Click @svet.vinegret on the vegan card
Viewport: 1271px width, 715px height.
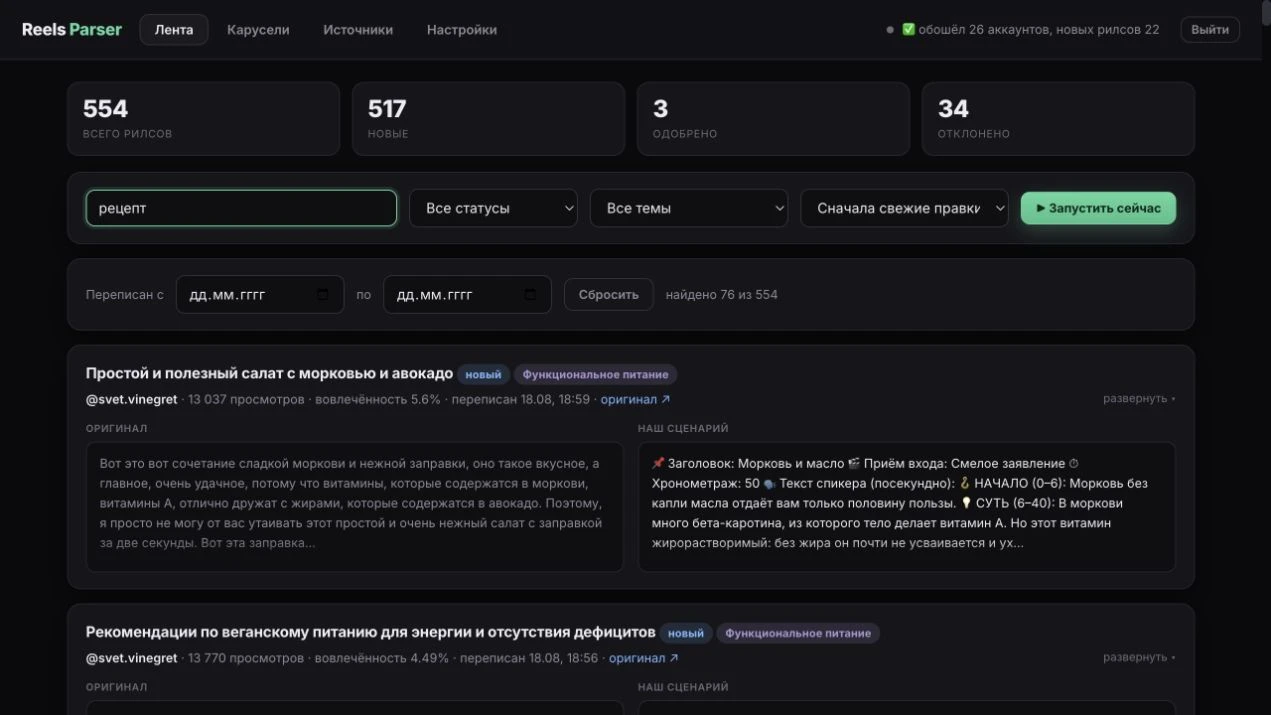131,658
